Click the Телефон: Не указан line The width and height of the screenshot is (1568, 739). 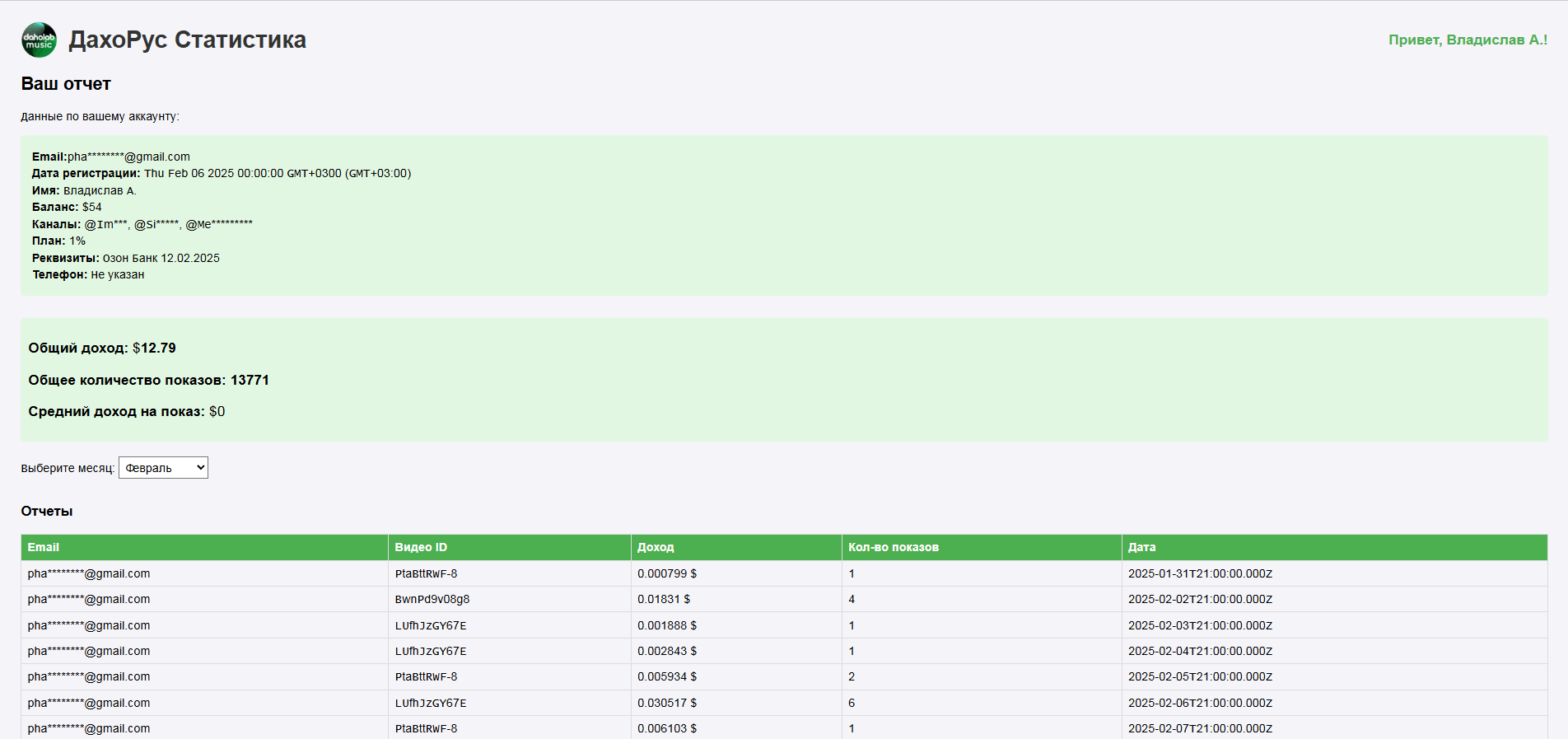point(88,274)
